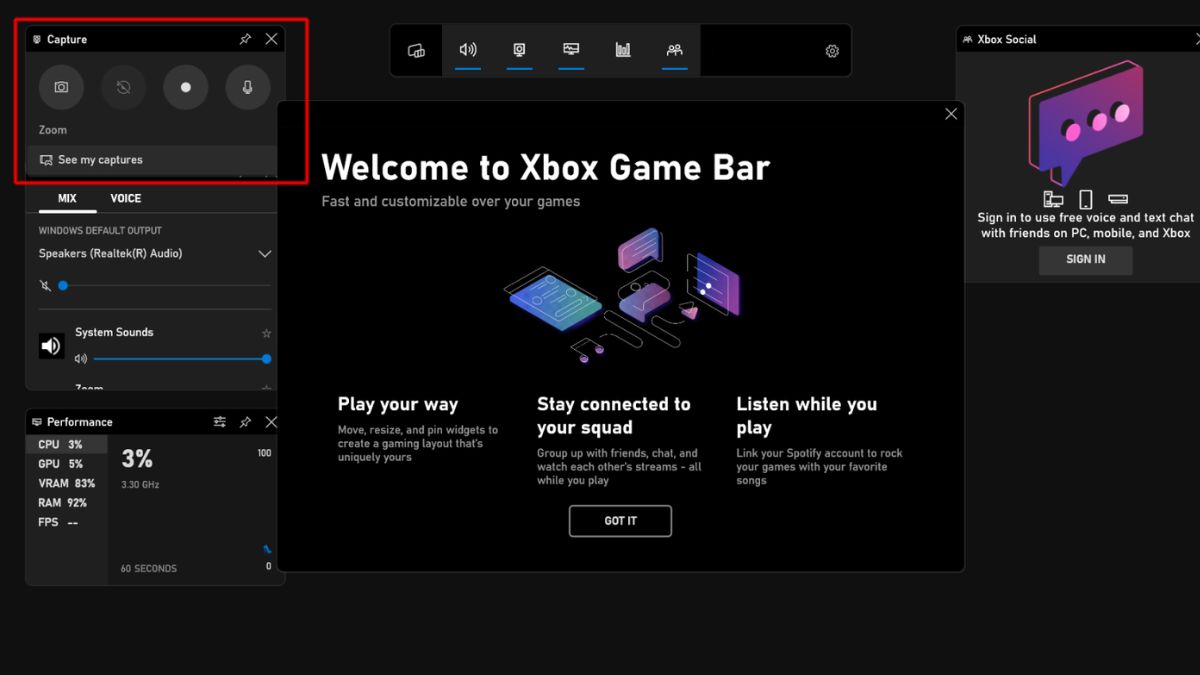Click the Play your way heading
1200x675 pixels.
(398, 404)
